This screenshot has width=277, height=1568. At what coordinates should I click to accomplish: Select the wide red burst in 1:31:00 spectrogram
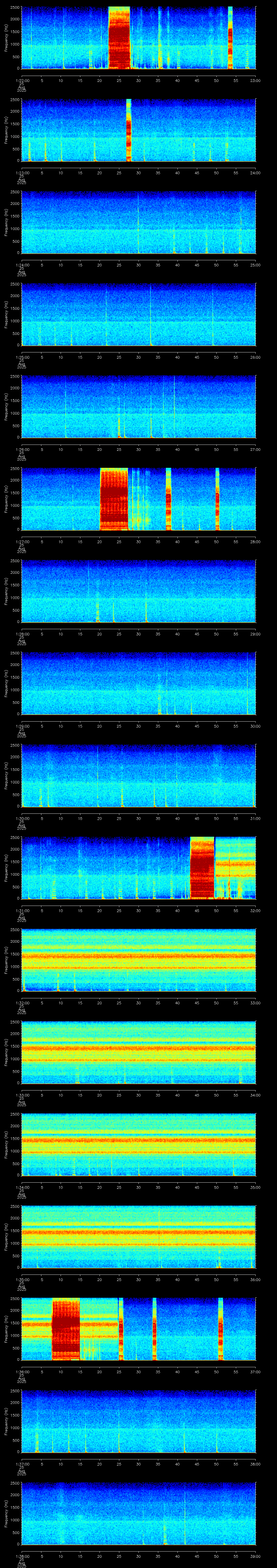(202, 868)
